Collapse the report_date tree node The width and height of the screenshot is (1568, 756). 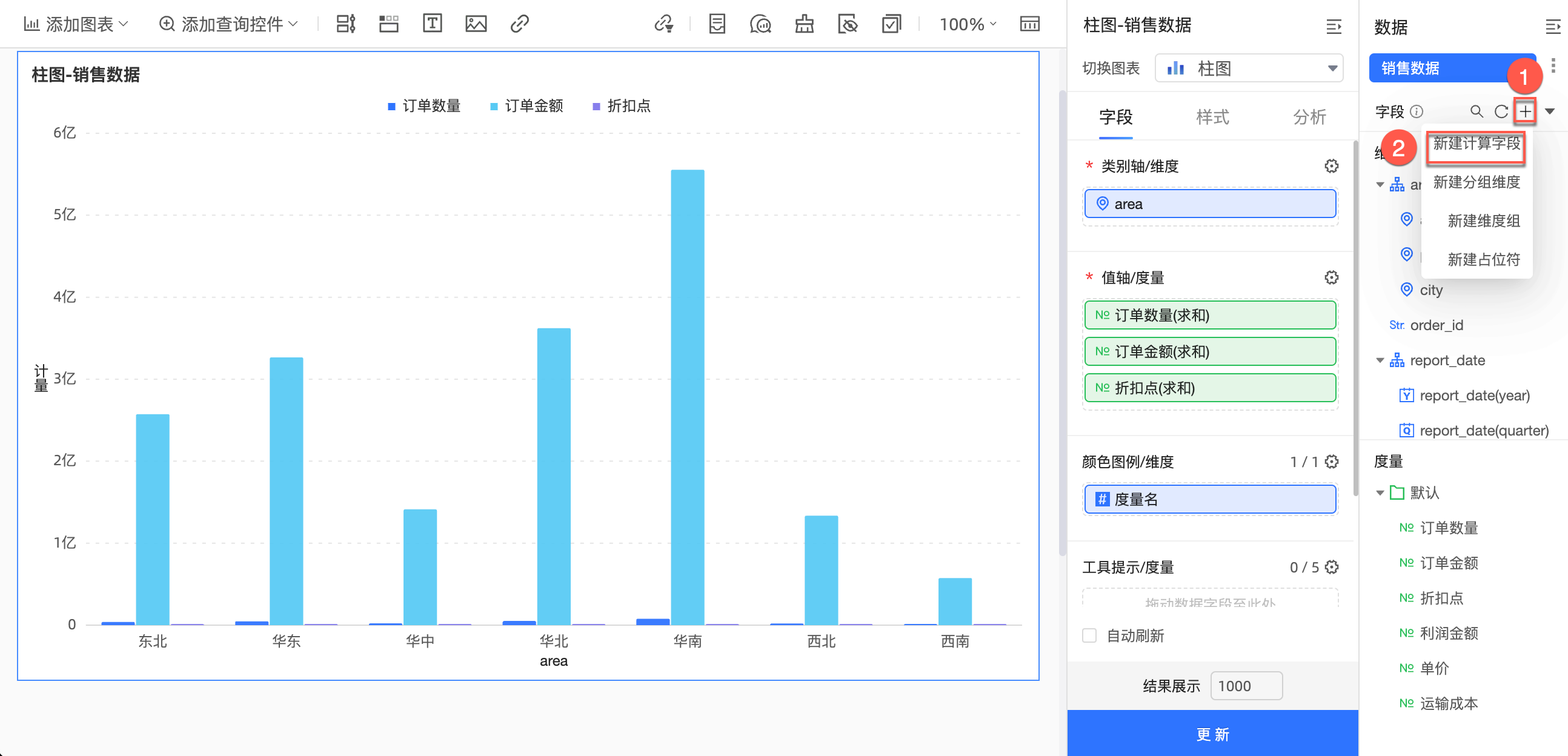pyautogui.click(x=1380, y=360)
